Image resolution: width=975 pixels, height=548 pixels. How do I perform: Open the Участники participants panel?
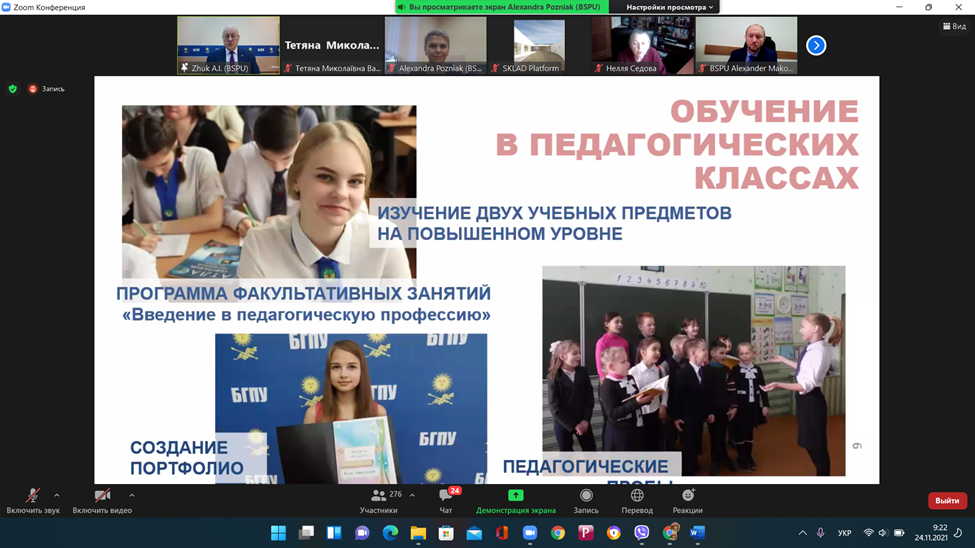(x=379, y=501)
